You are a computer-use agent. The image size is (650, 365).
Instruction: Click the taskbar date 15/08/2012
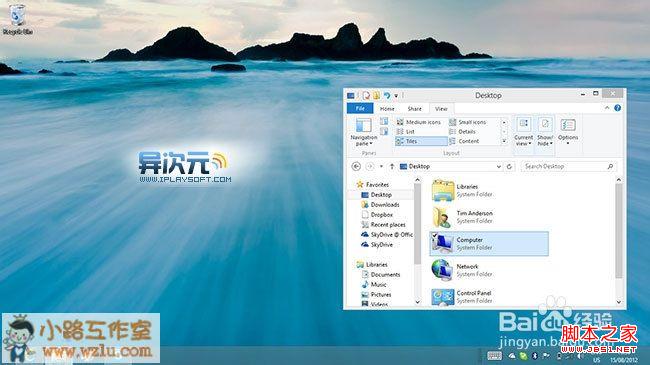click(x=623, y=360)
